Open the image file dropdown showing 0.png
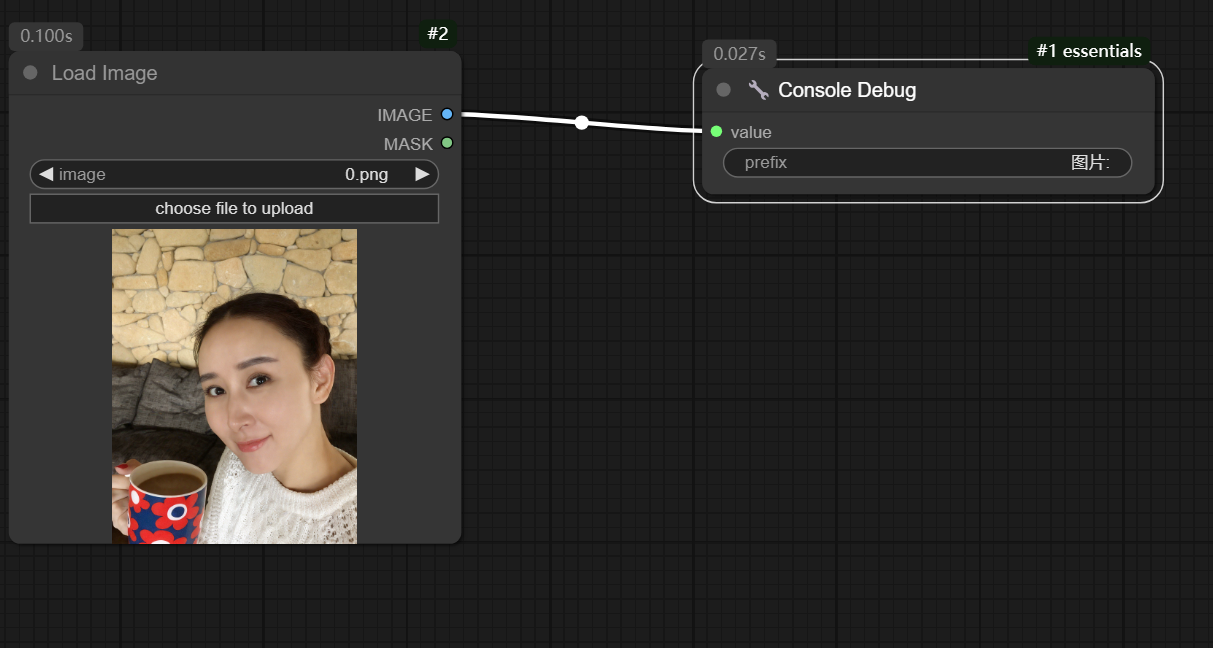This screenshot has height=648, width=1213. point(234,175)
